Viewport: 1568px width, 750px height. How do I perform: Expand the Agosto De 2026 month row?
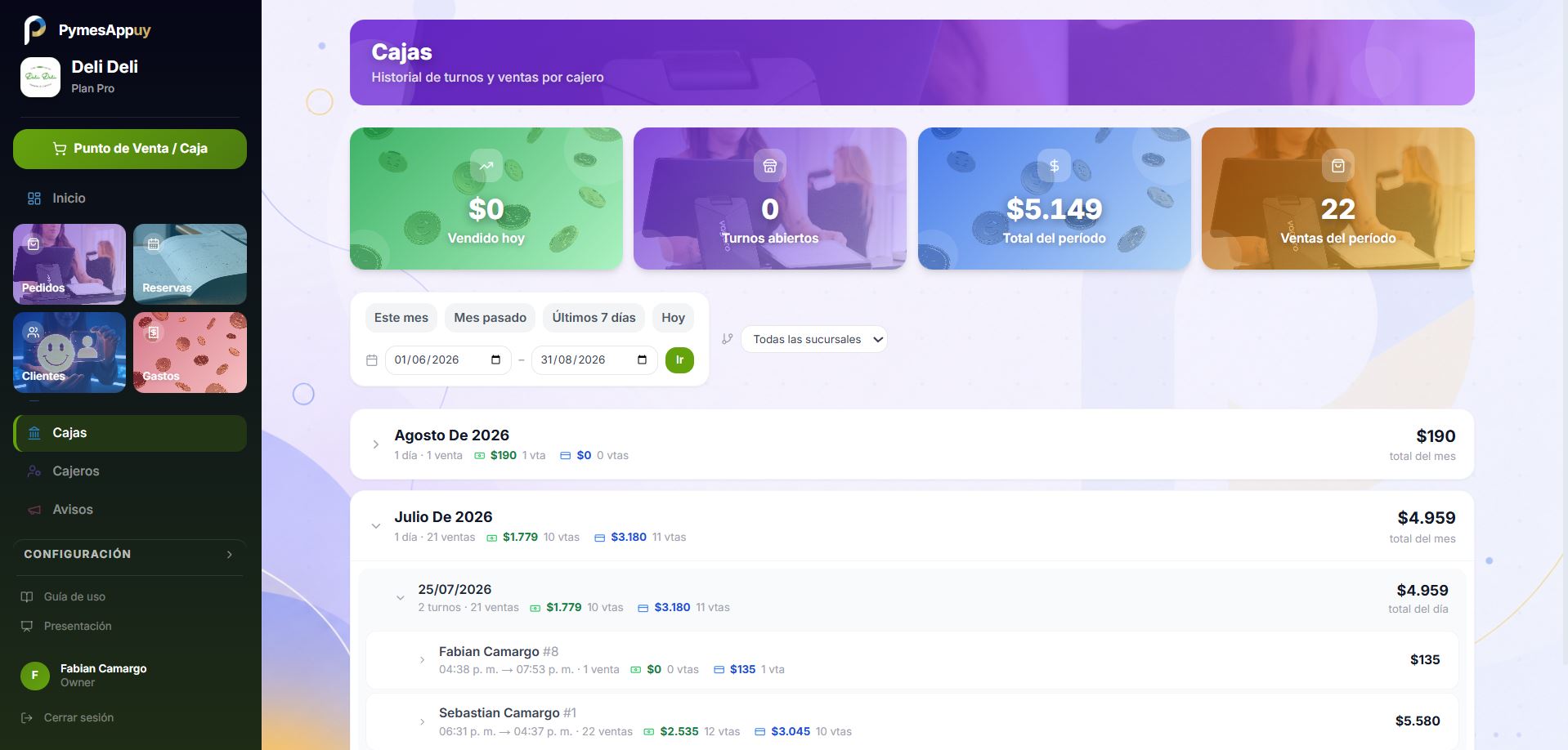912,444
